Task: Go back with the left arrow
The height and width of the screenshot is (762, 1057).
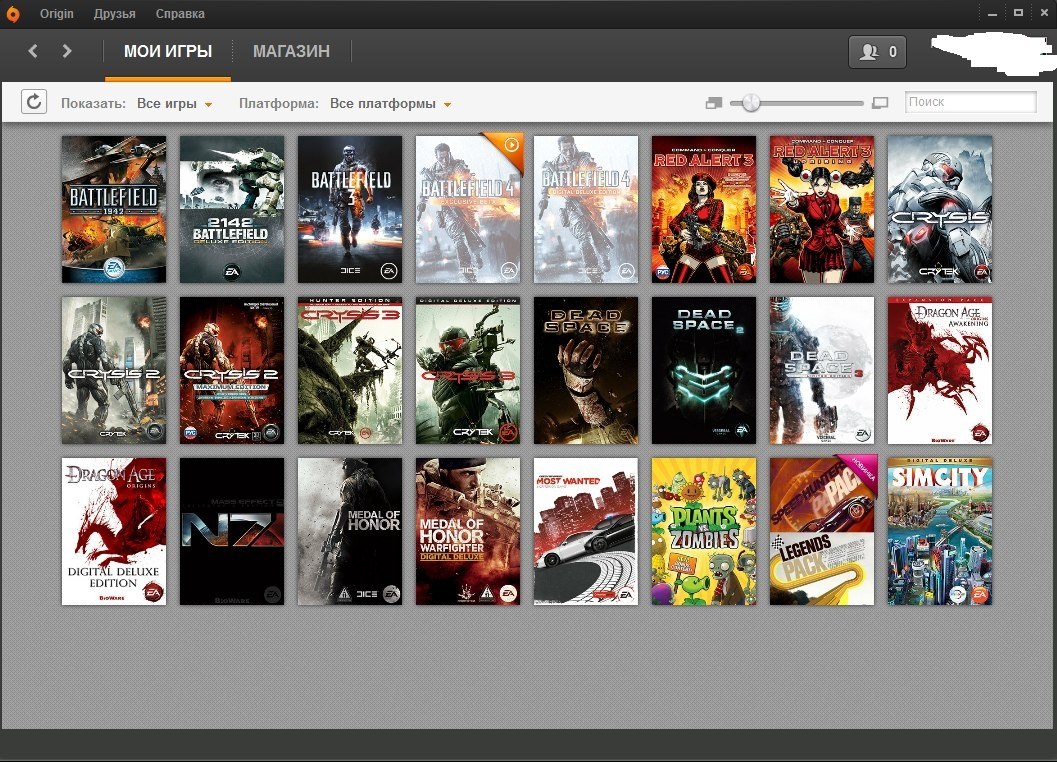Action: 32,51
